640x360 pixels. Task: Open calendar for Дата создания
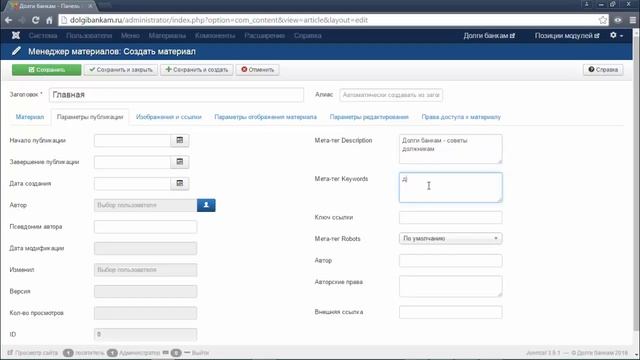click(180, 183)
